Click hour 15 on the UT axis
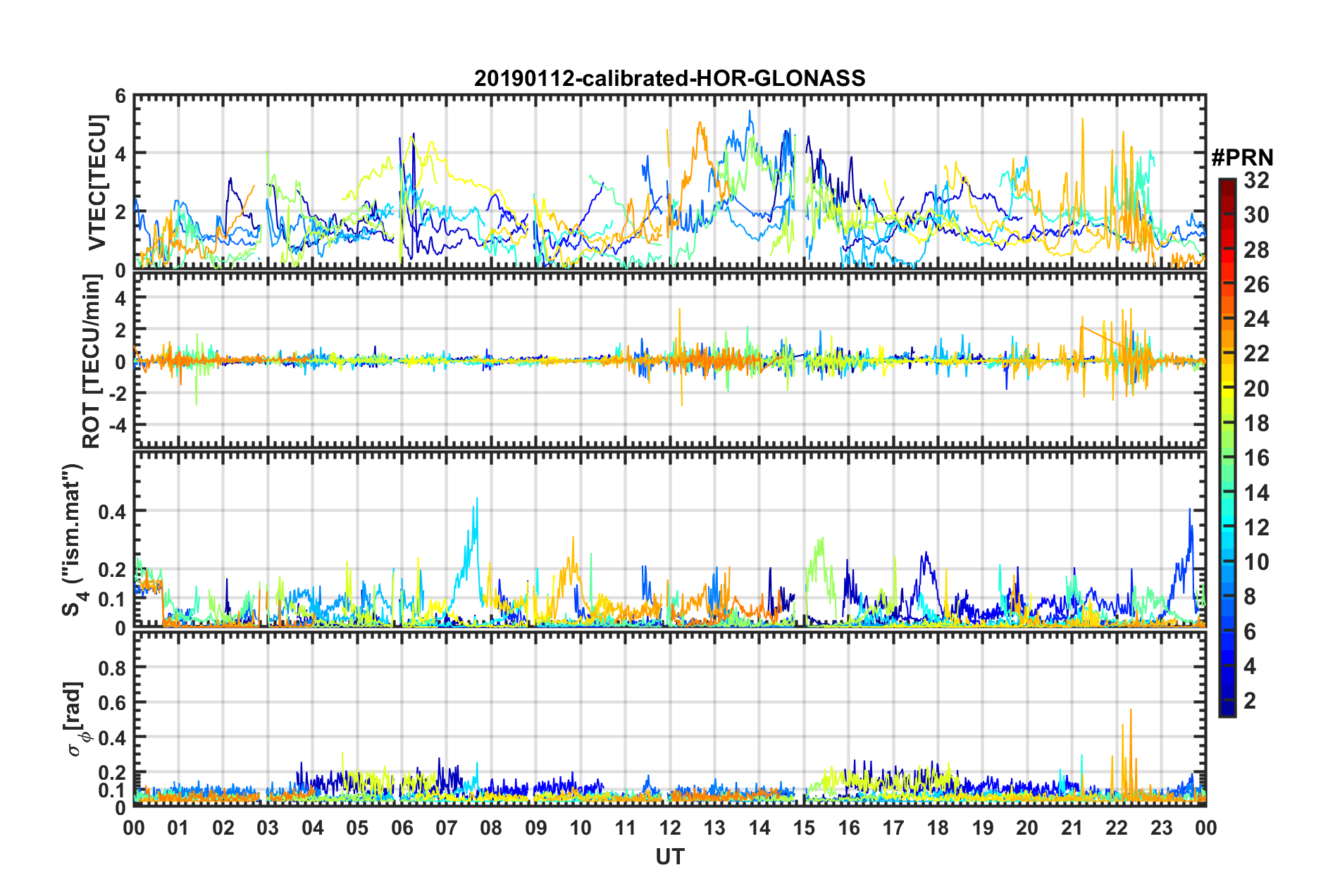The height and width of the screenshot is (896, 1340). tap(804, 828)
